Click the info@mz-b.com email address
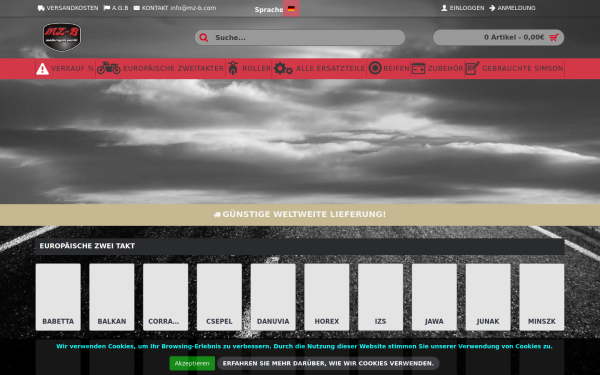 pos(193,8)
